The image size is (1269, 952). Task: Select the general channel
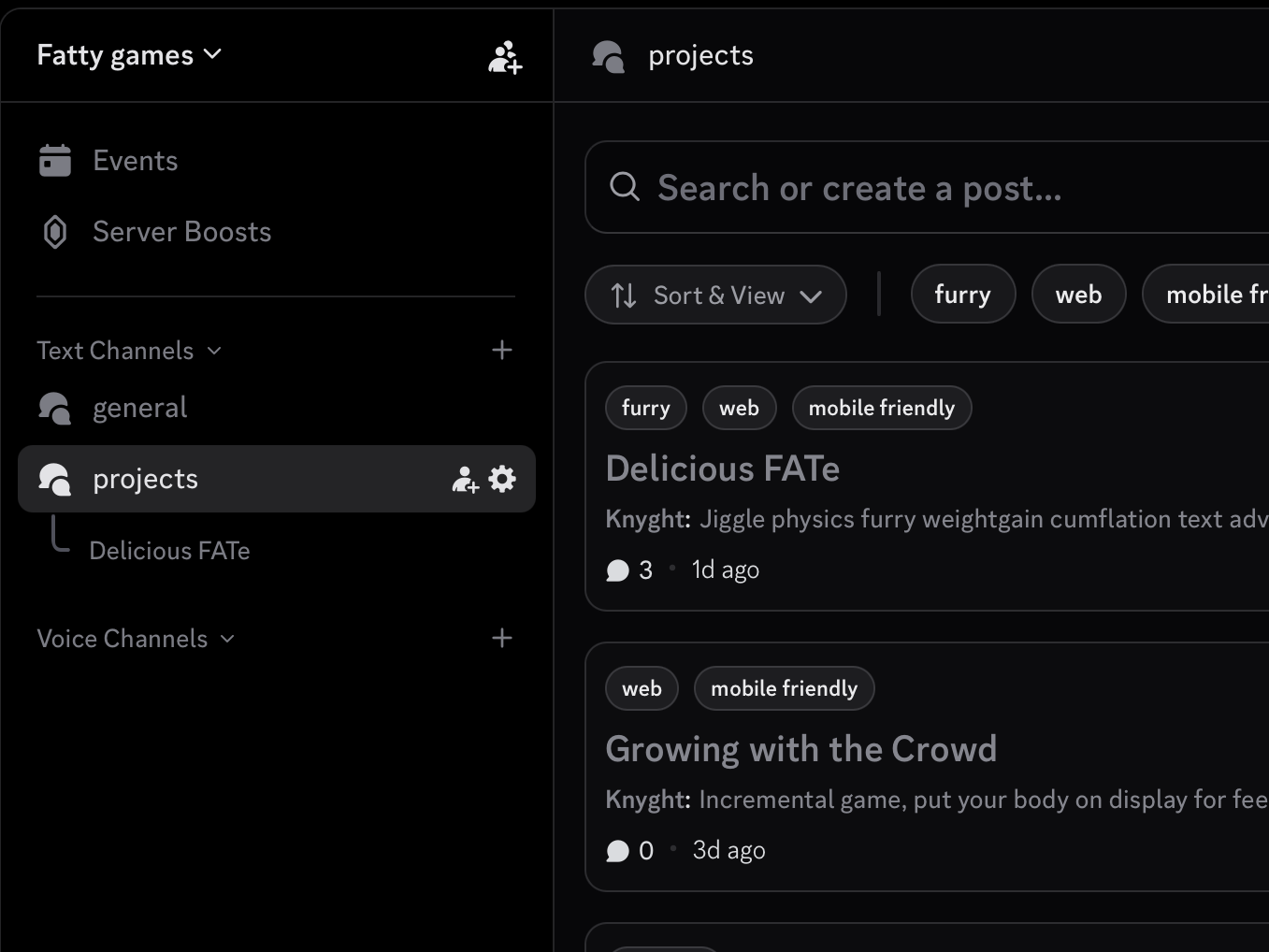(140, 408)
